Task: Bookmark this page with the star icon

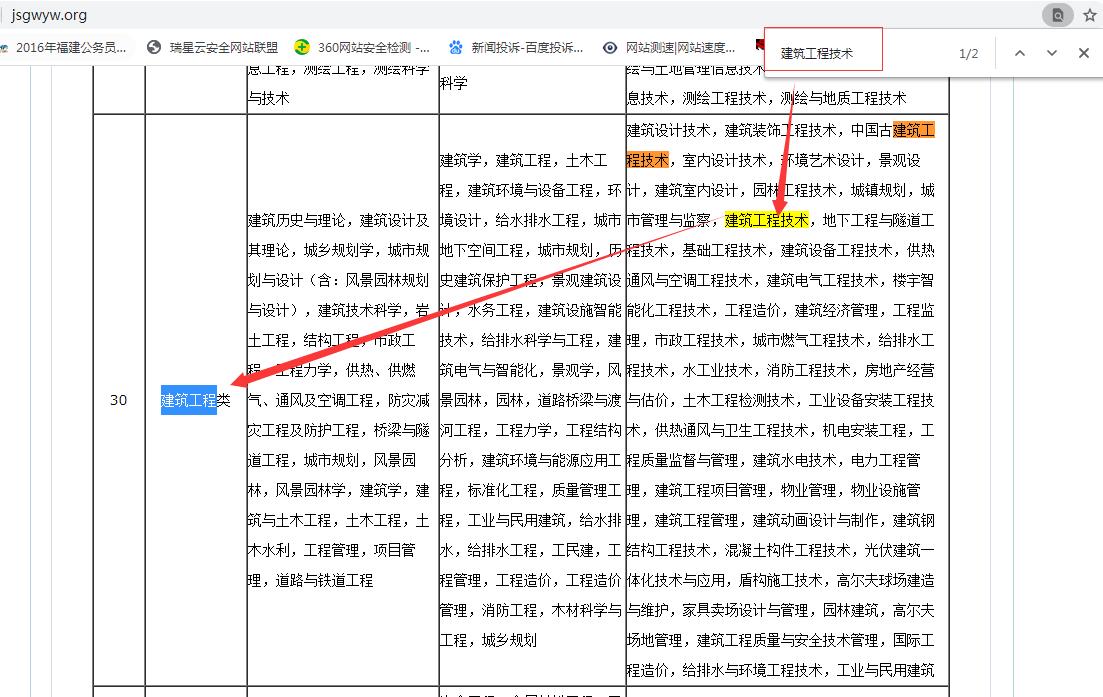Action: click(x=1090, y=15)
